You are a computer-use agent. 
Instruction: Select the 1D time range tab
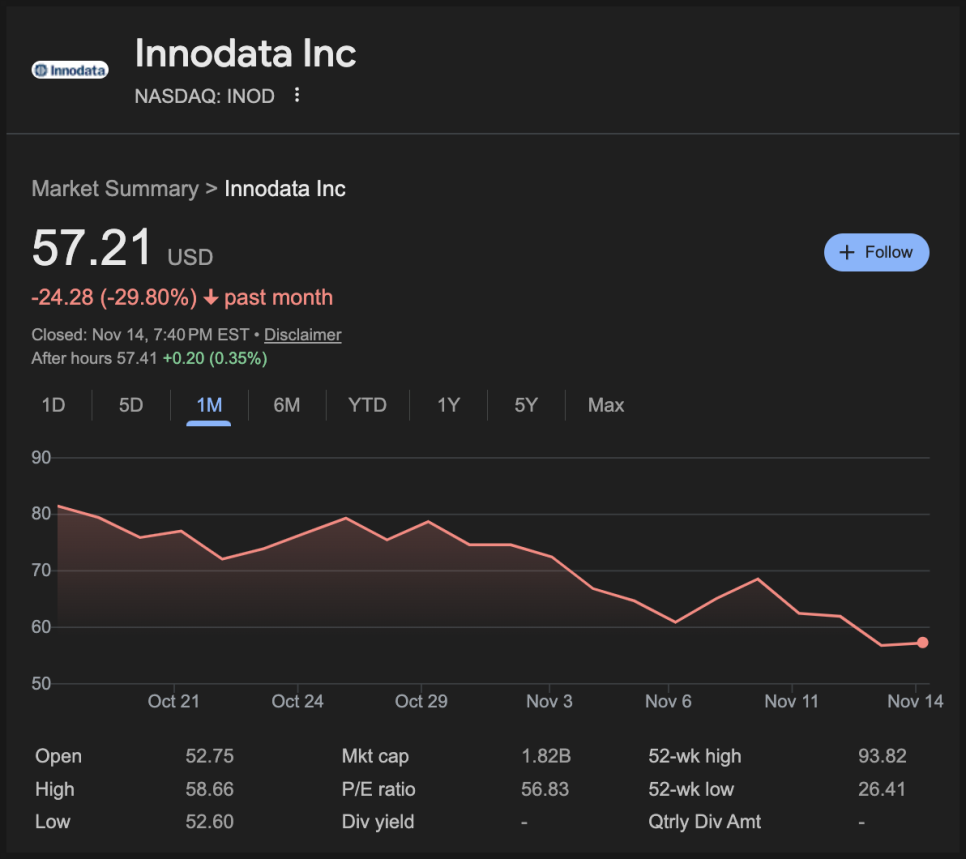tap(53, 405)
